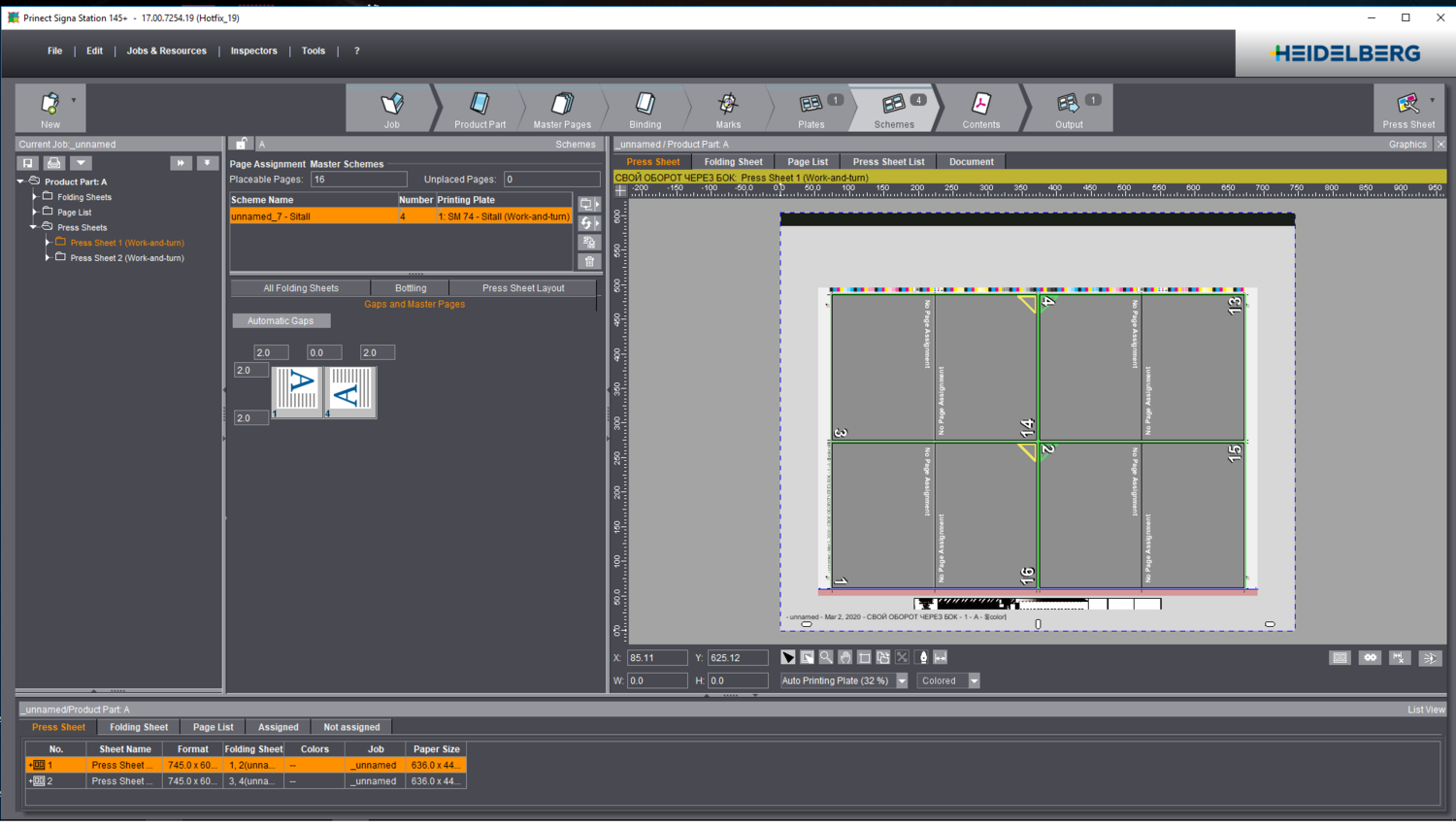The image size is (1456, 827).
Task: Click the Placeable Pages input field
Action: tap(358, 180)
